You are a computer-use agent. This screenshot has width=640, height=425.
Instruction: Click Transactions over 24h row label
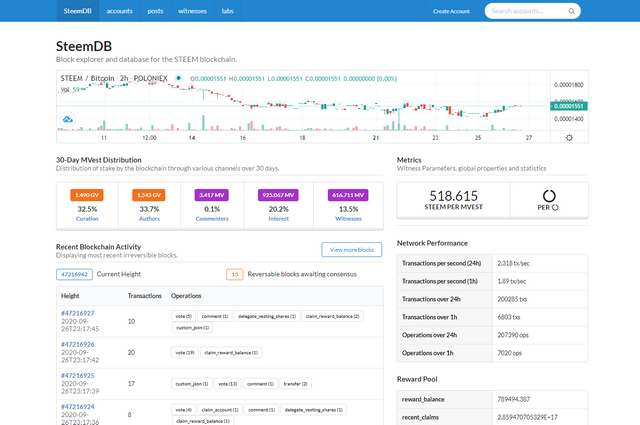pos(431,299)
